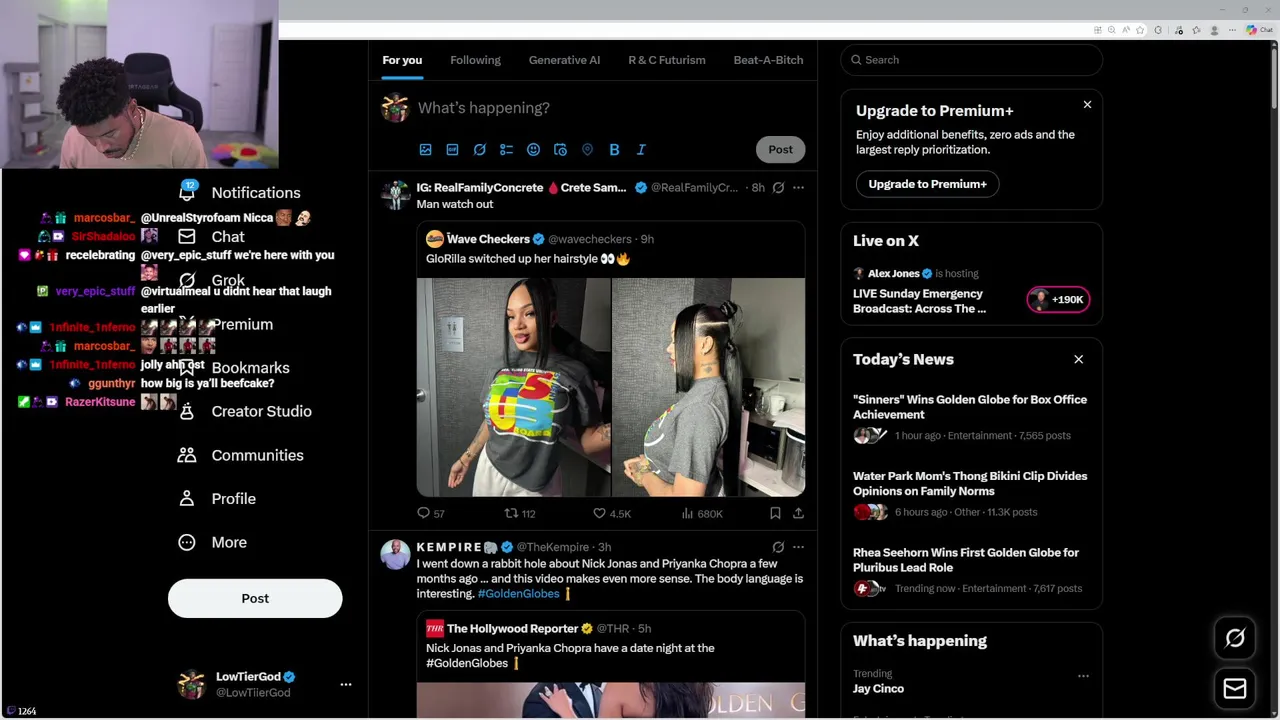Screen dimensions: 1280x720
Task: Apply bold formatting in composer
Action: pyautogui.click(x=614, y=149)
